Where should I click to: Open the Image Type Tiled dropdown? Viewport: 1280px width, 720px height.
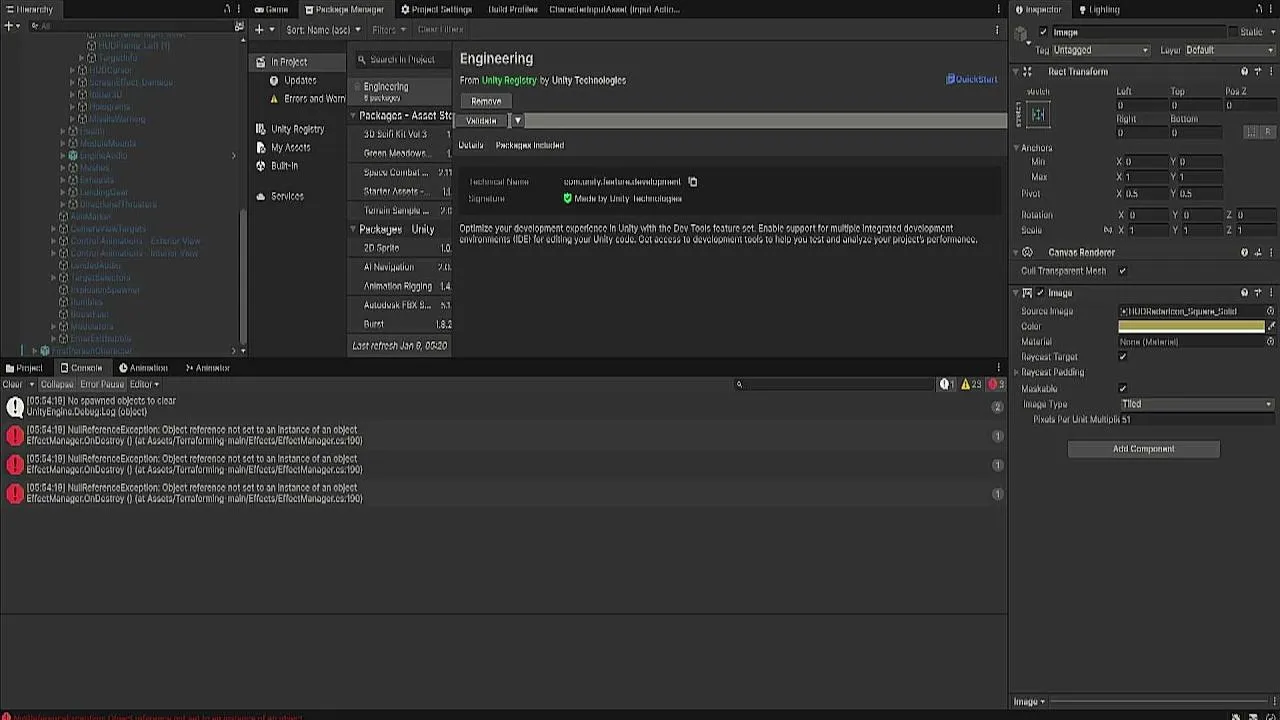(x=1196, y=404)
